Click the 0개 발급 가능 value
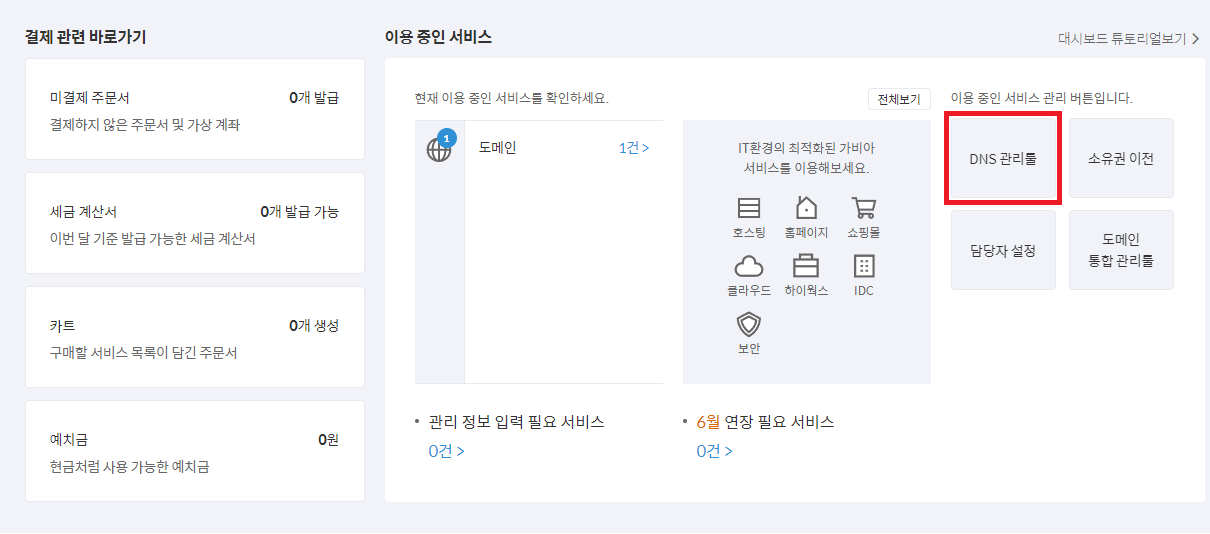 pos(299,212)
